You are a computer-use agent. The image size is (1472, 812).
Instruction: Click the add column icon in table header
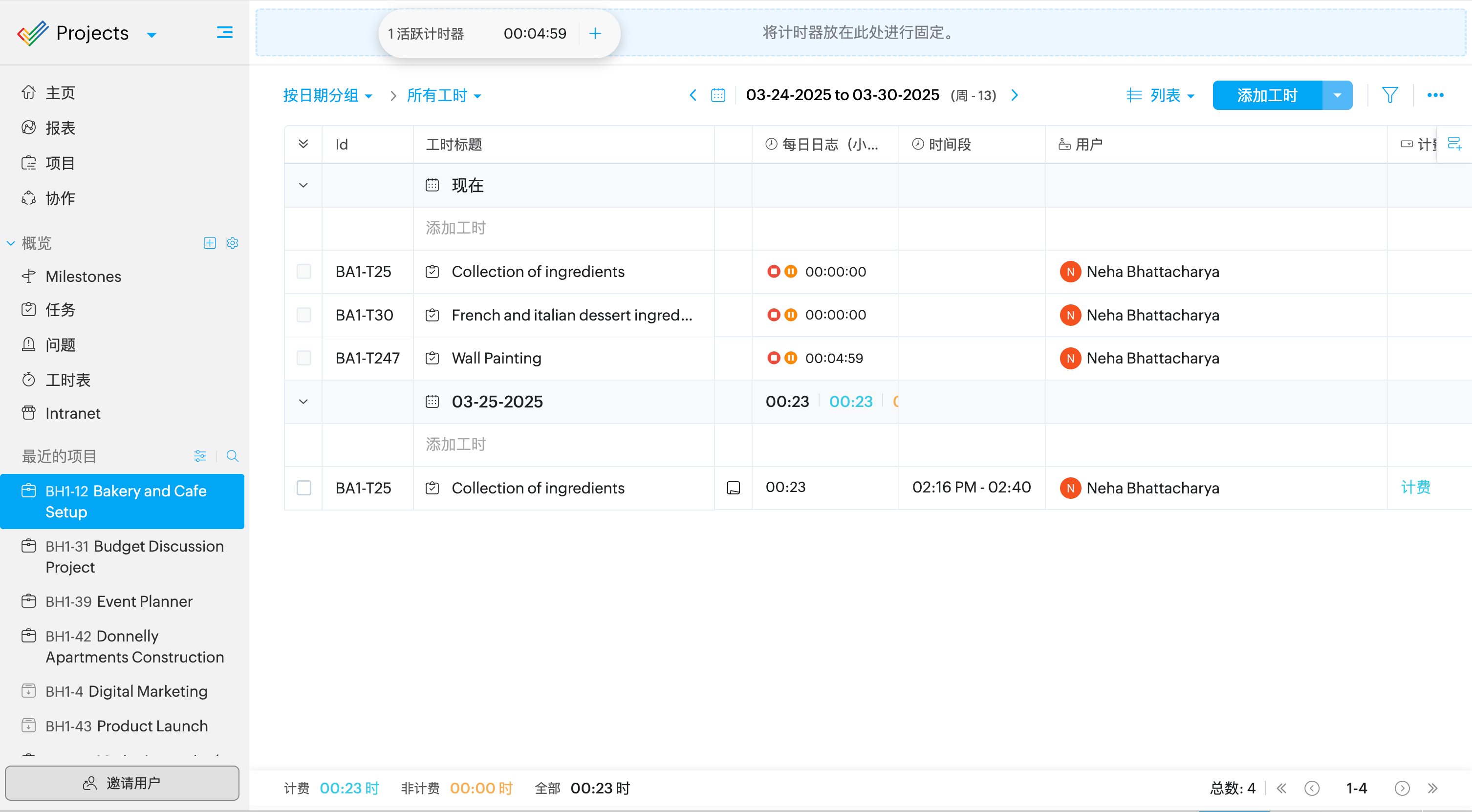point(1454,144)
